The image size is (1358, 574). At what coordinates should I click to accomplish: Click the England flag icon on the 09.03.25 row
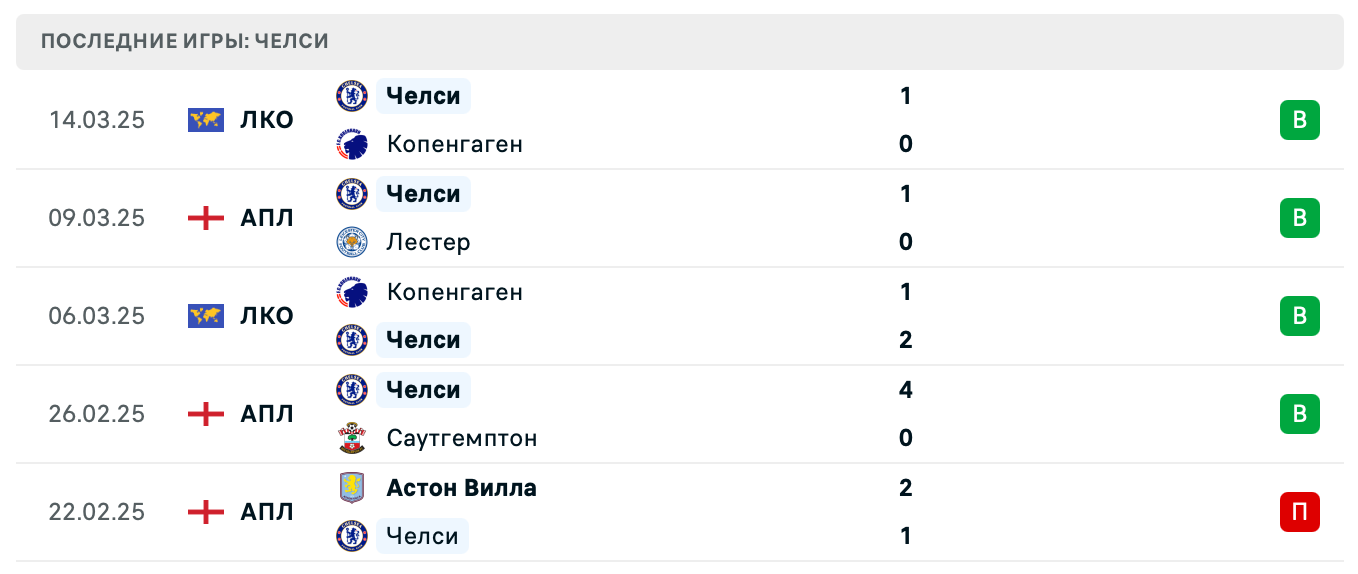click(206, 218)
